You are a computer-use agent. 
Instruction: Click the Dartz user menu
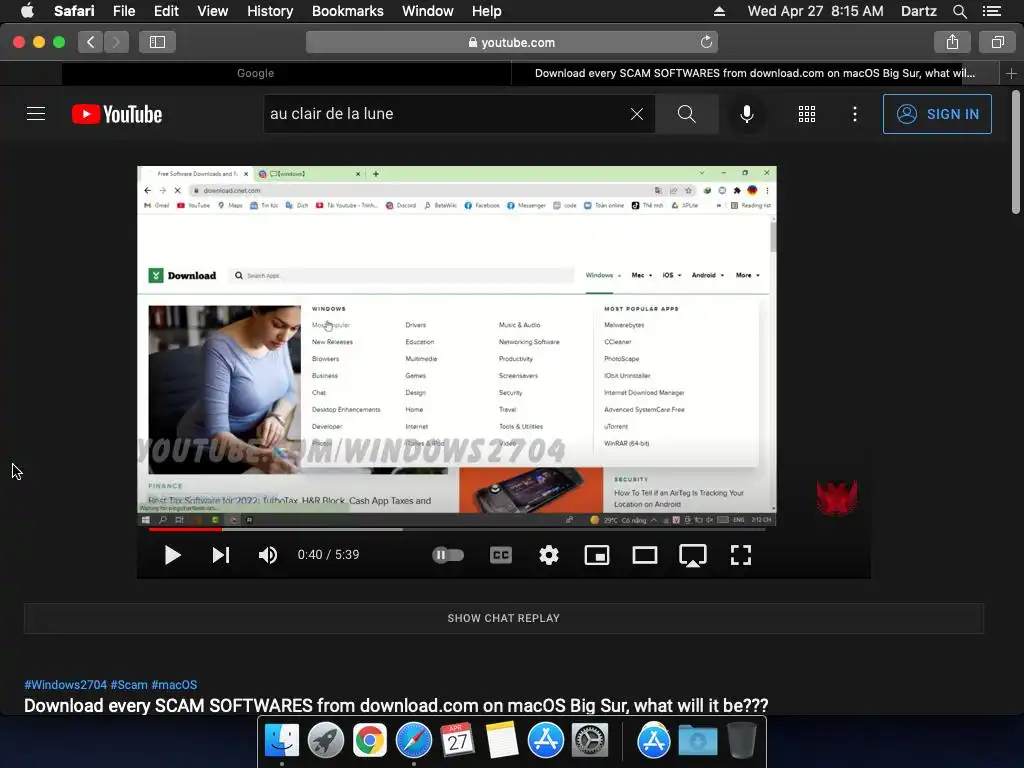point(918,11)
